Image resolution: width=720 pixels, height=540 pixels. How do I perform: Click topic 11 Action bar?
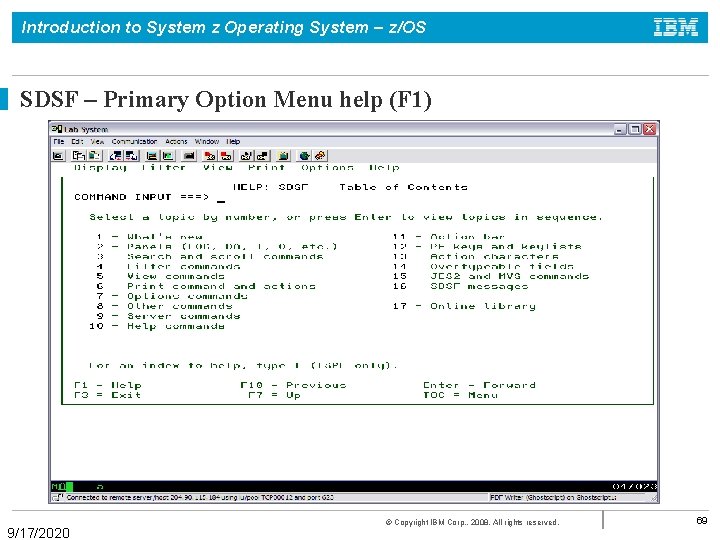tap(449, 237)
